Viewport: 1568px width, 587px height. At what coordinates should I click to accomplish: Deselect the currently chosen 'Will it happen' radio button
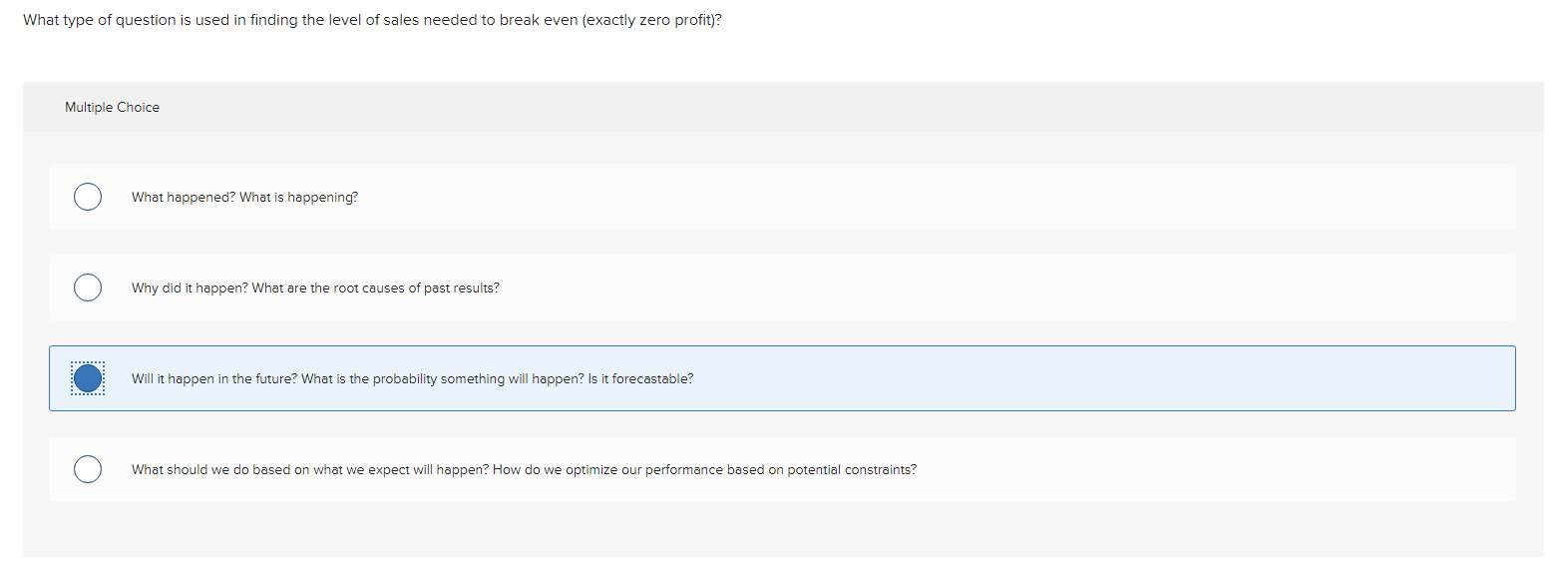(x=88, y=378)
